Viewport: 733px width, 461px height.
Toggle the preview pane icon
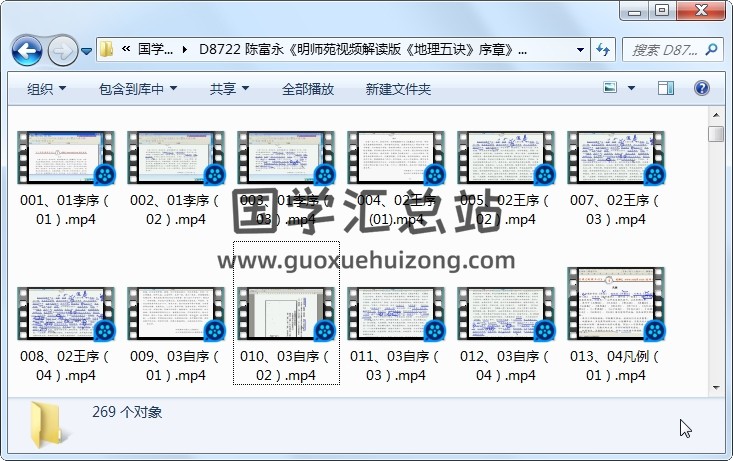click(666, 88)
